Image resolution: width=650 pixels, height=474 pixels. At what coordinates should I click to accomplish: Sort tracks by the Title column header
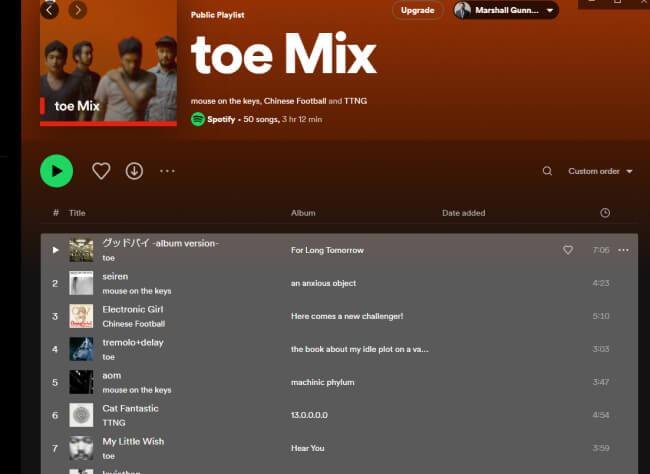77,213
